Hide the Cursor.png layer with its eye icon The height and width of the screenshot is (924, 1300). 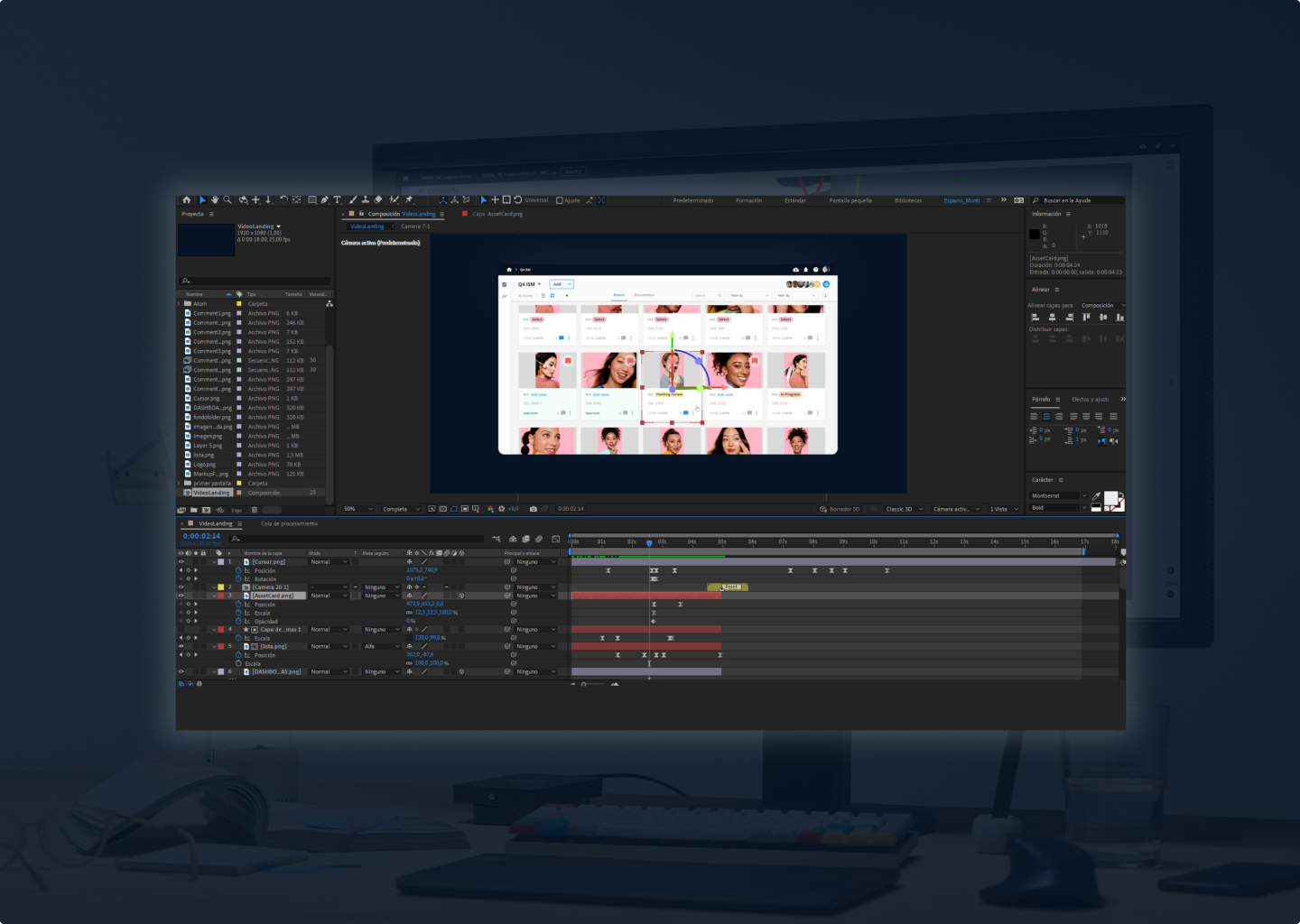181,562
